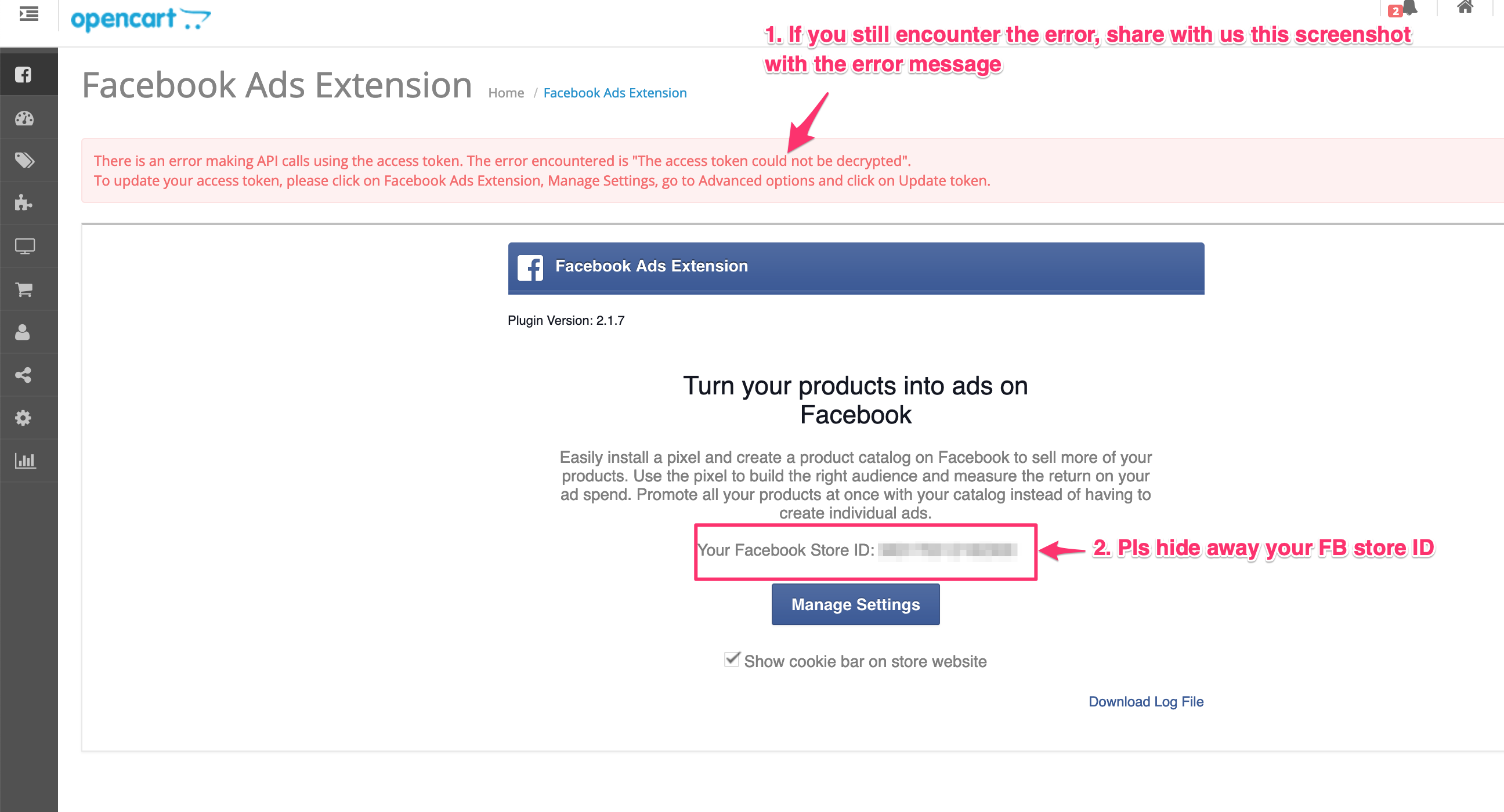Uncheck Show cookie bar on store website

pos(732,659)
